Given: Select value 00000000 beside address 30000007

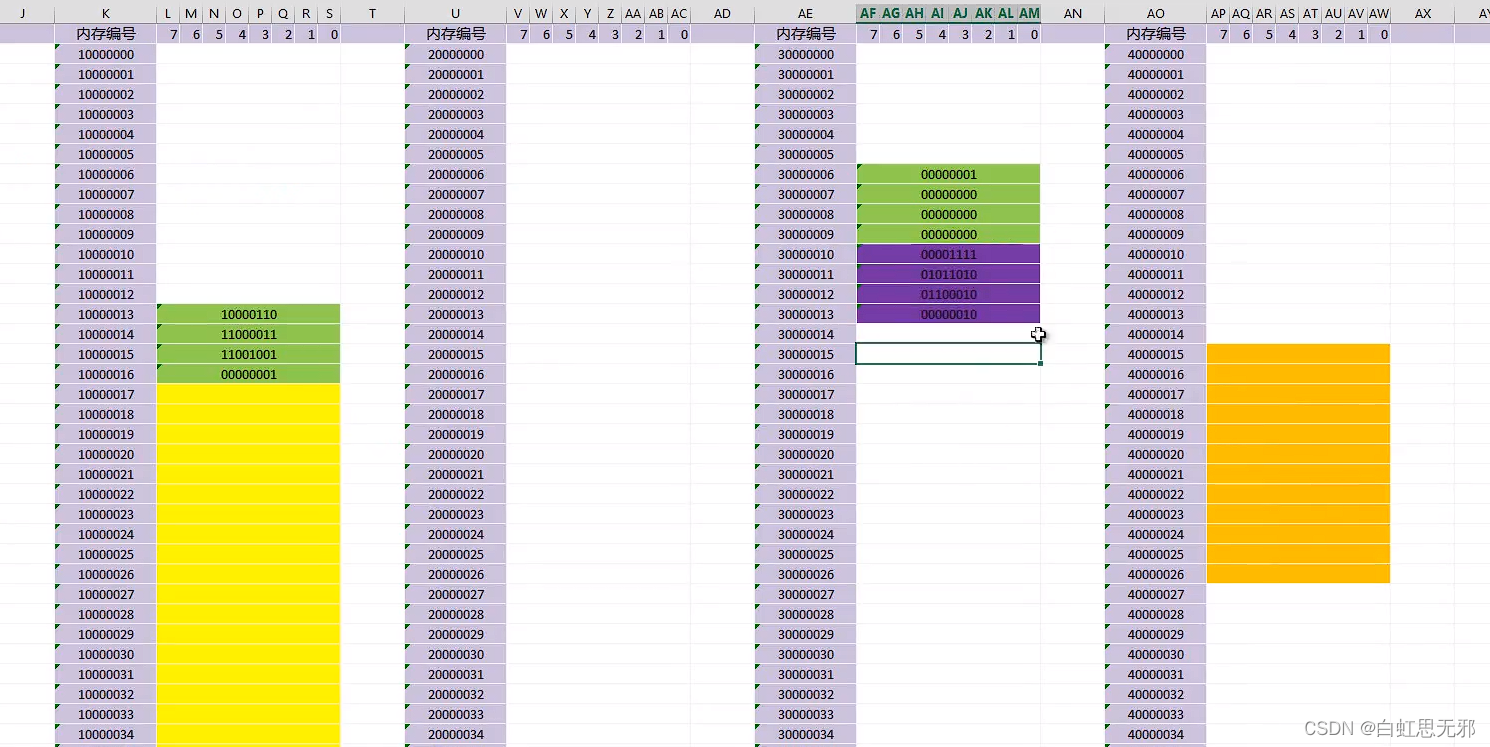Looking at the screenshot, I should [x=949, y=194].
